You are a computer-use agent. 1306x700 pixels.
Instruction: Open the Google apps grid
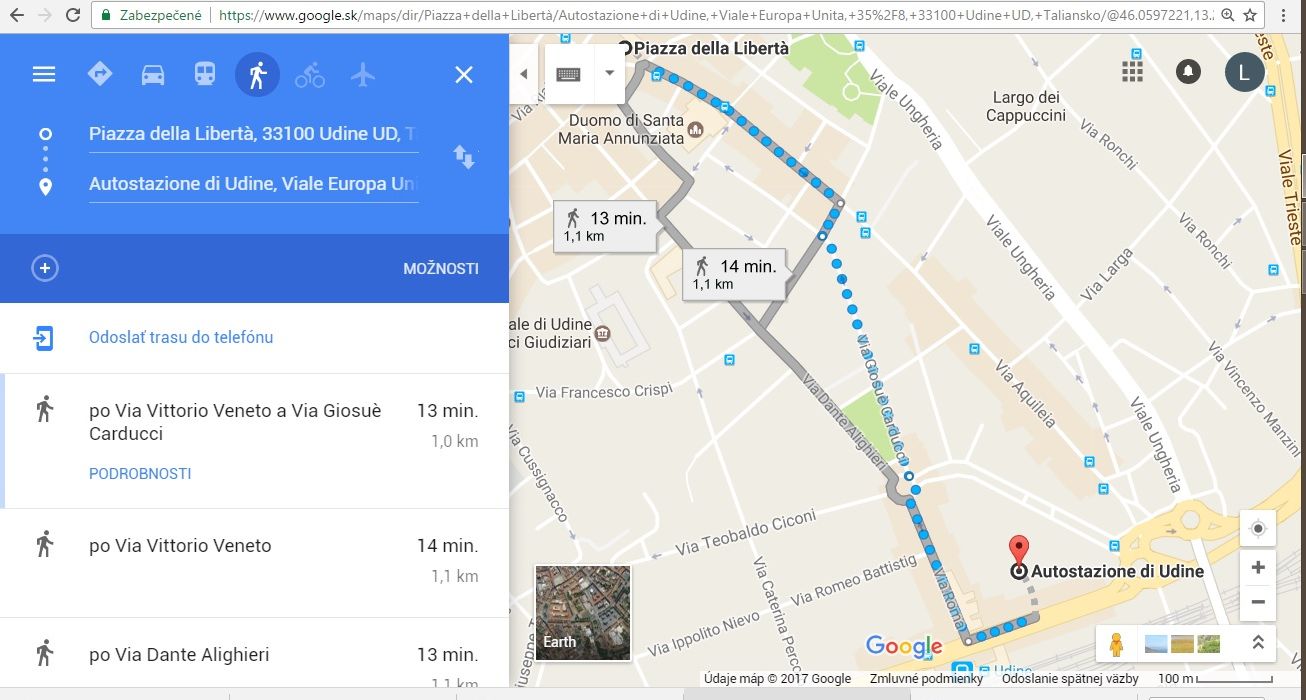point(1132,71)
